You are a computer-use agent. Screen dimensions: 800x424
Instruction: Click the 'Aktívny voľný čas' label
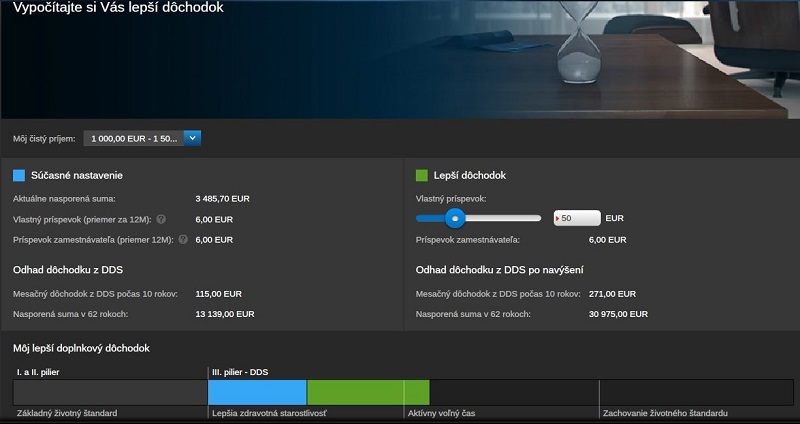pyautogui.click(x=441, y=413)
